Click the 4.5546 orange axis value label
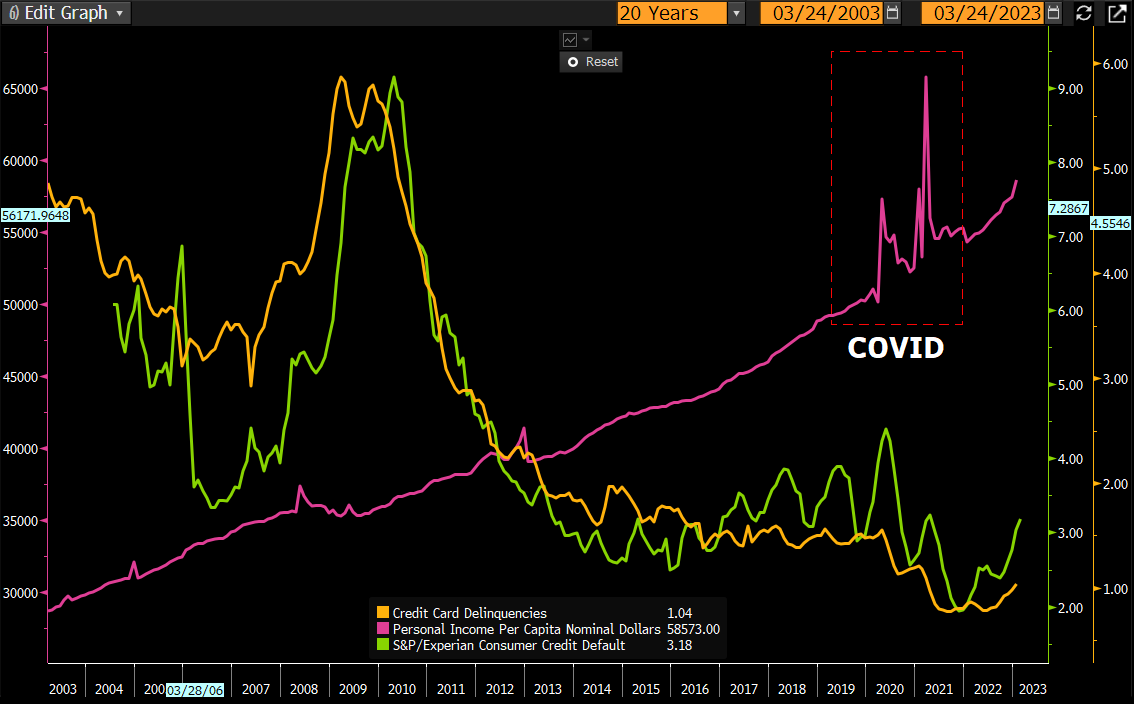Viewport: 1134px width, 704px height. pos(1110,224)
